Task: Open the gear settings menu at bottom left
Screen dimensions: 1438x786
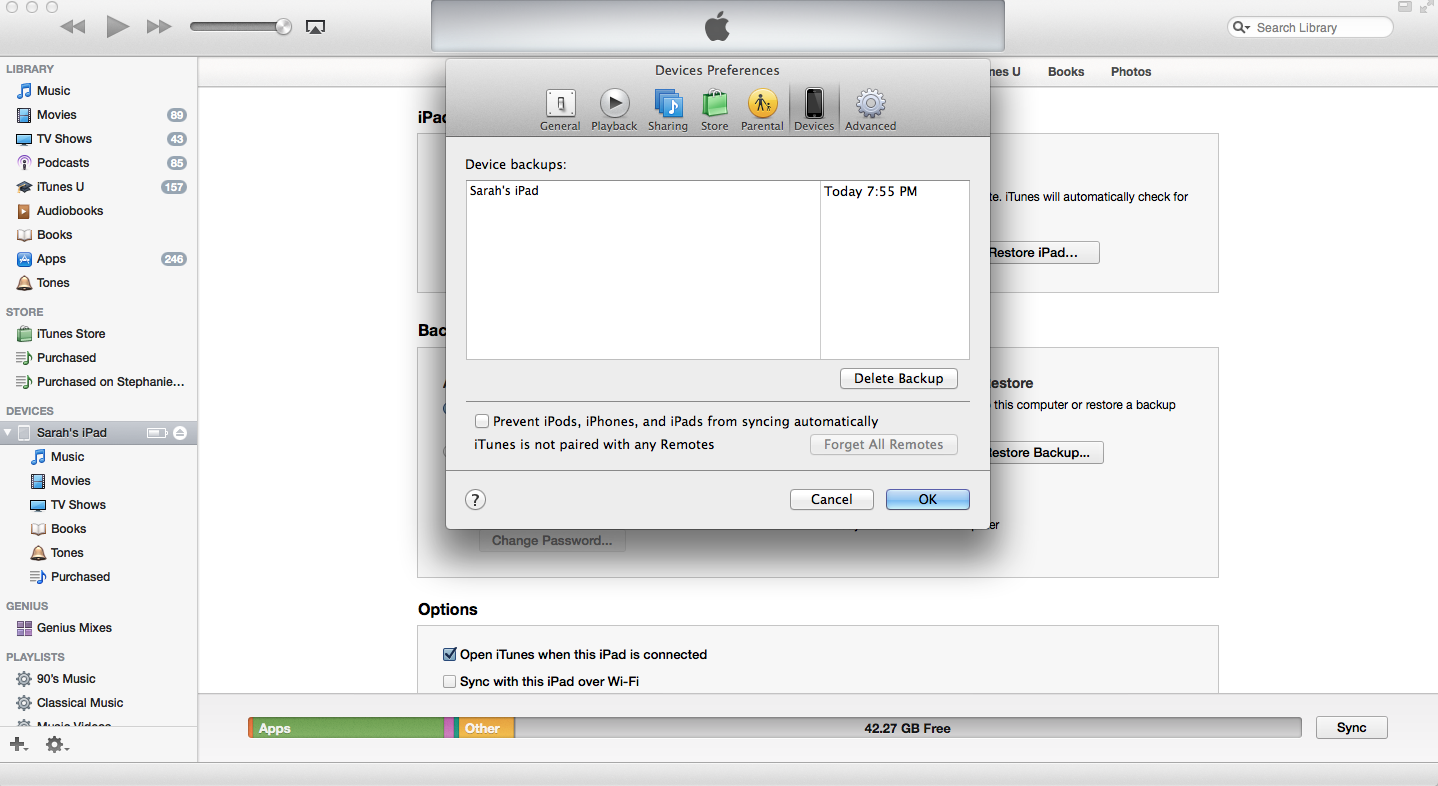Action: (56, 744)
